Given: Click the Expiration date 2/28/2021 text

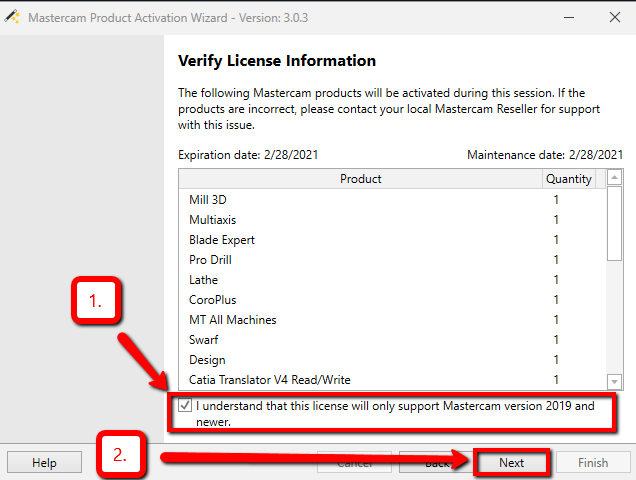Looking at the screenshot, I should click(x=248, y=155).
